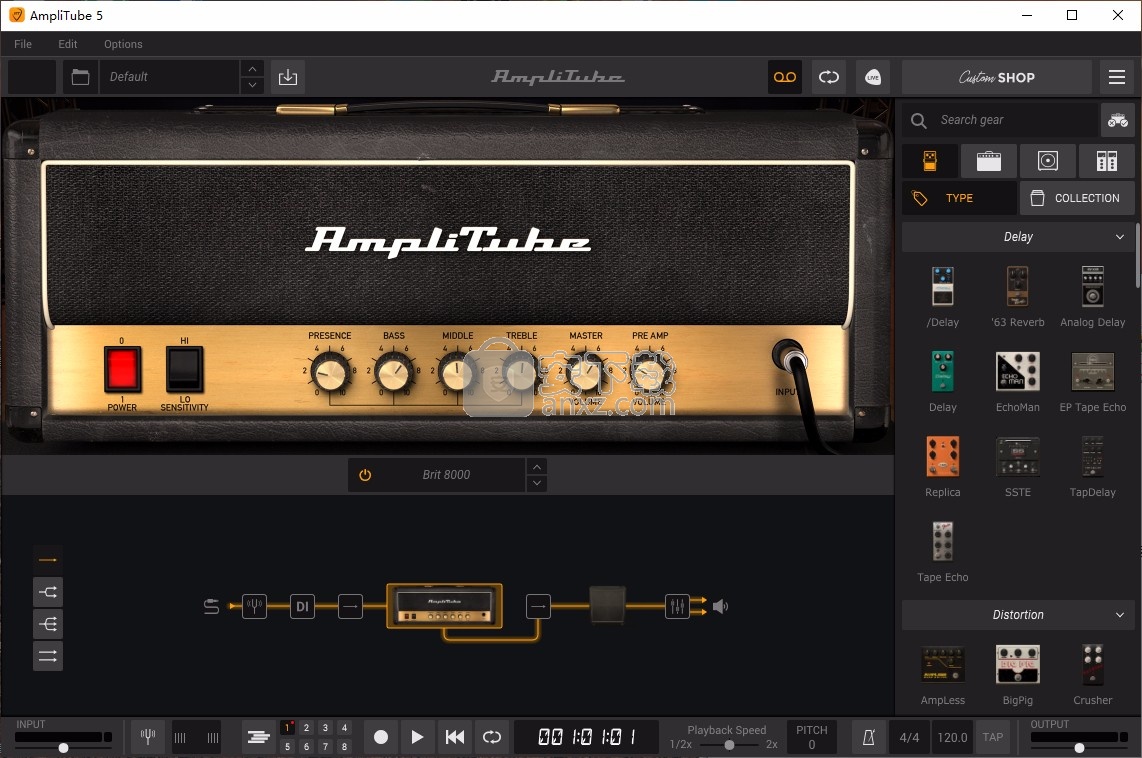Rewind to start with the rewind button
Image resolution: width=1142 pixels, height=758 pixels.
454,737
